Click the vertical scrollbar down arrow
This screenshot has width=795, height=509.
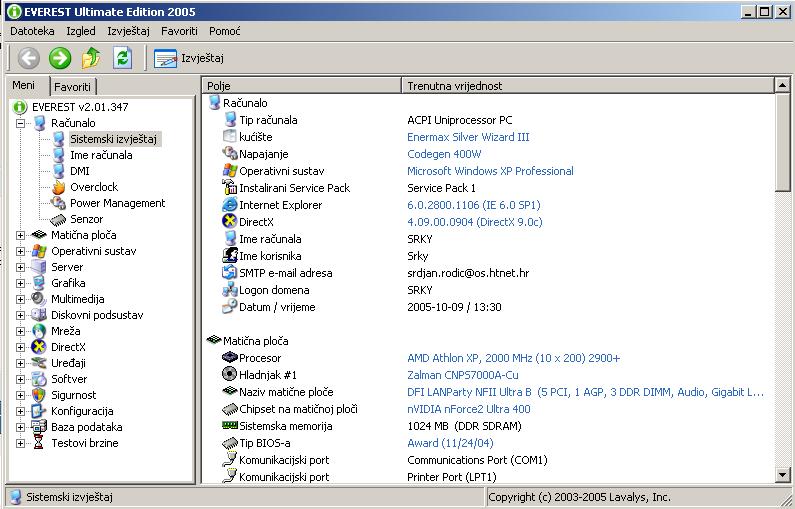point(785,477)
